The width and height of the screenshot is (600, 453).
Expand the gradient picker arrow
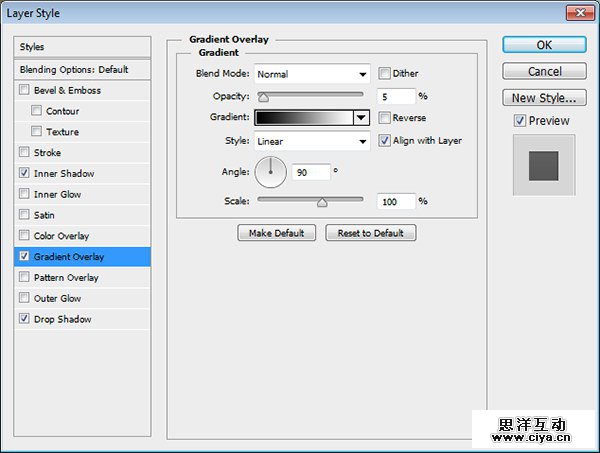click(x=361, y=117)
